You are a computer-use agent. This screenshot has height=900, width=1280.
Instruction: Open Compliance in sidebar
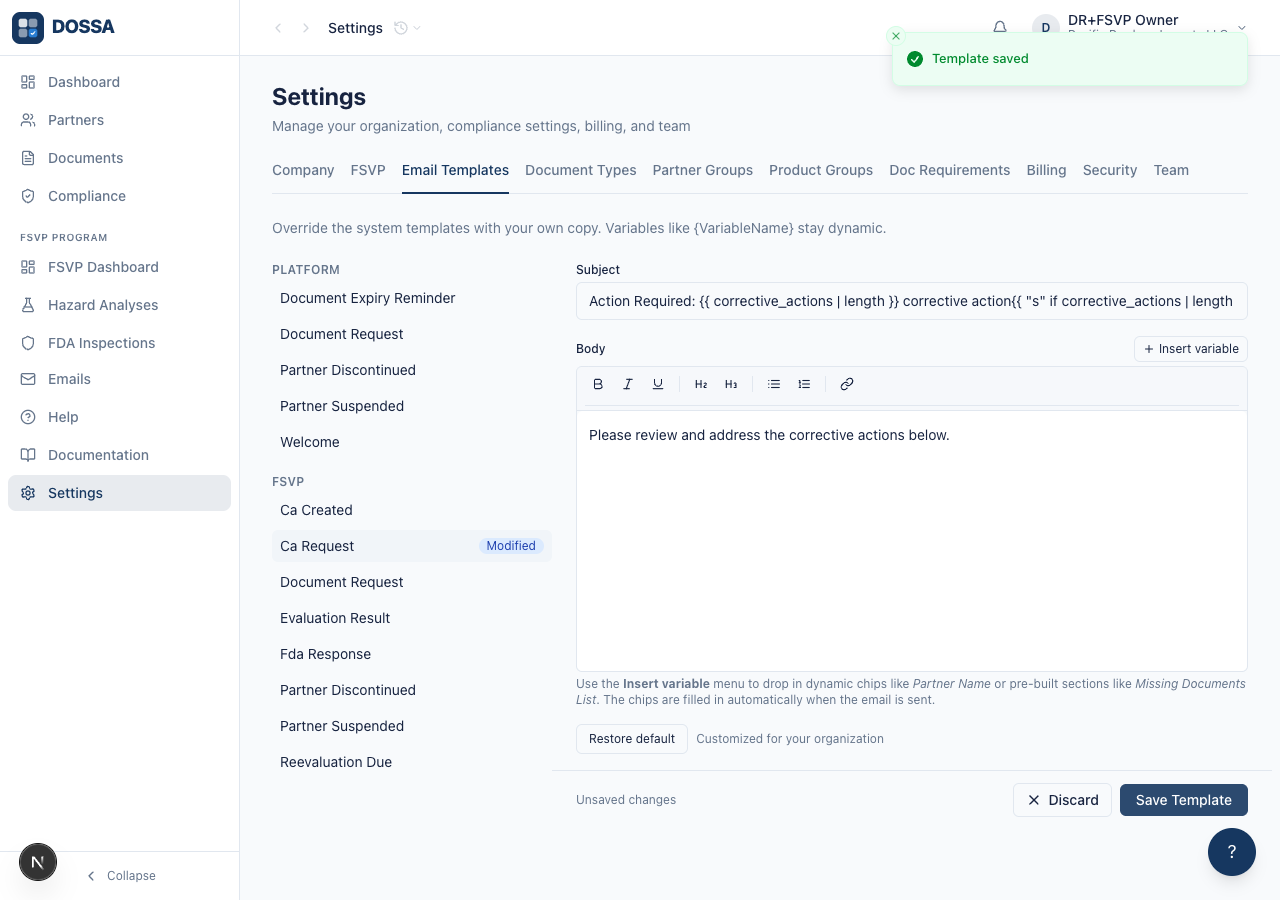(119, 196)
